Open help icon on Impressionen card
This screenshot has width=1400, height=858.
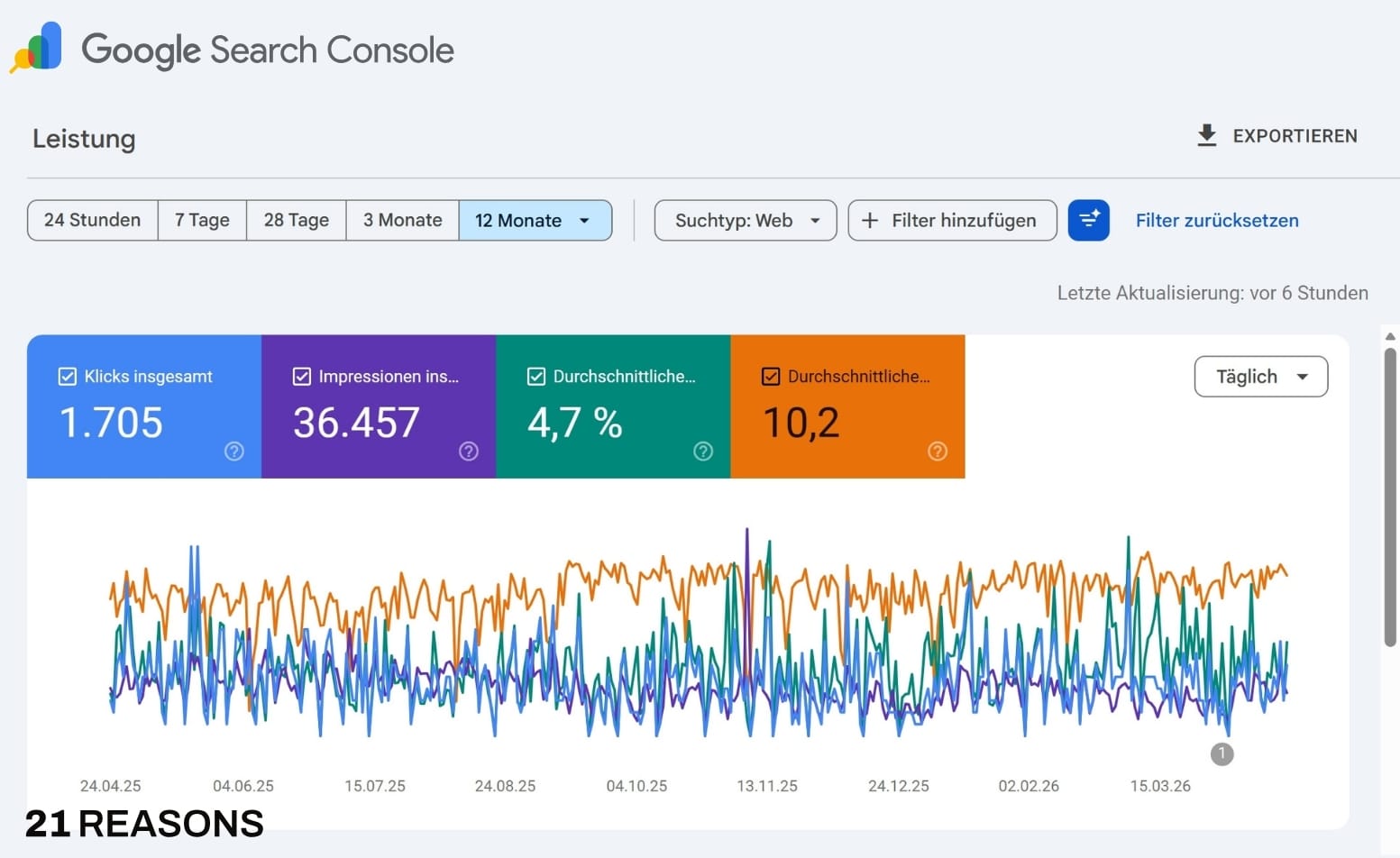[469, 451]
